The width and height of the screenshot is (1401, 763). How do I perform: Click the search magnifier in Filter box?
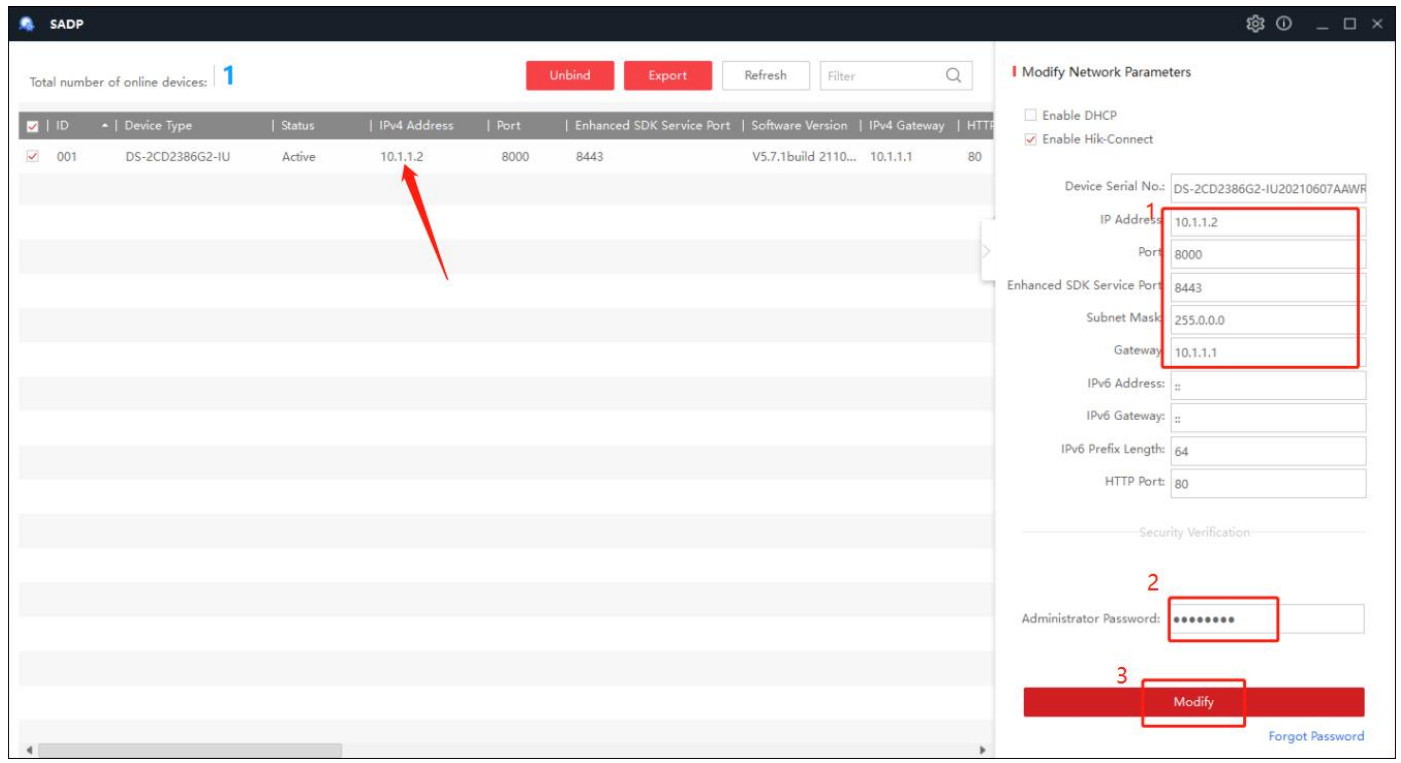(x=953, y=75)
